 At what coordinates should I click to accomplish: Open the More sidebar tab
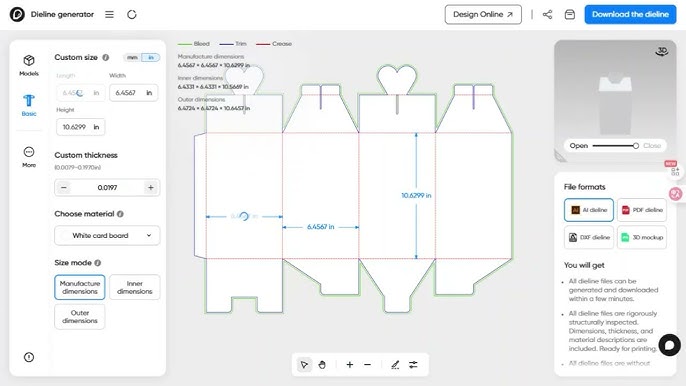[29, 157]
